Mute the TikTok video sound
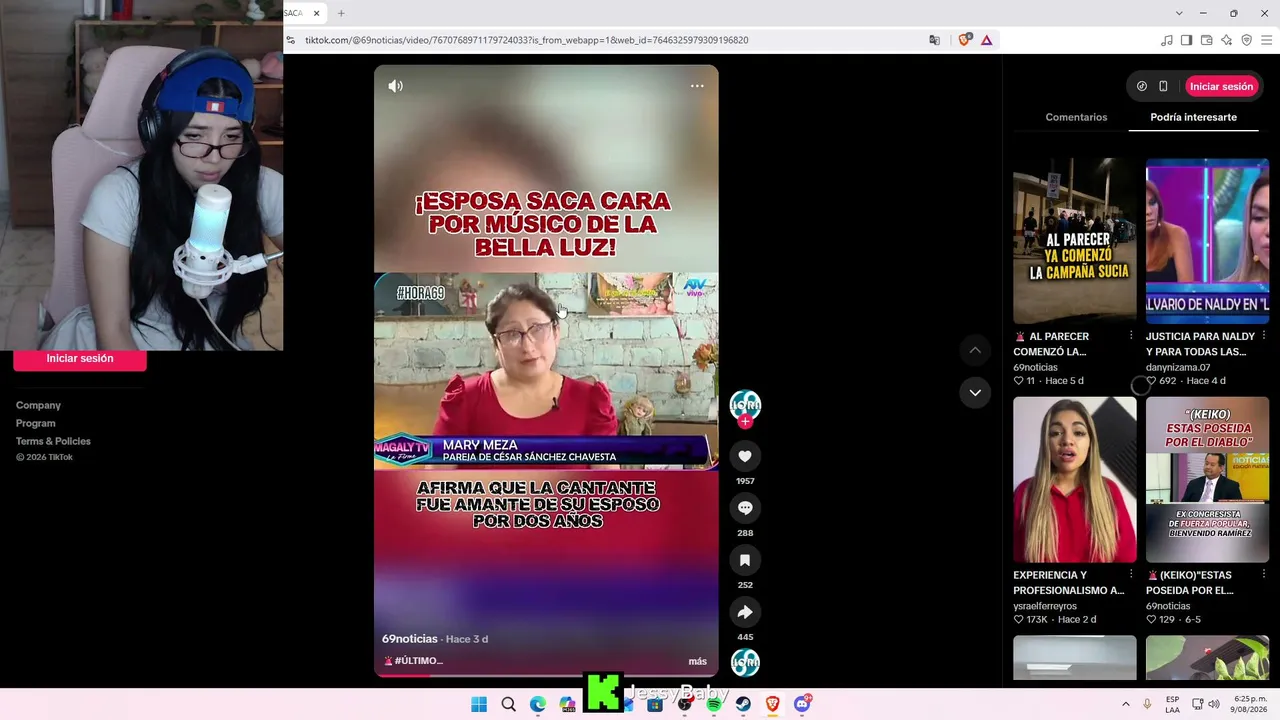1280x720 pixels. point(396,86)
